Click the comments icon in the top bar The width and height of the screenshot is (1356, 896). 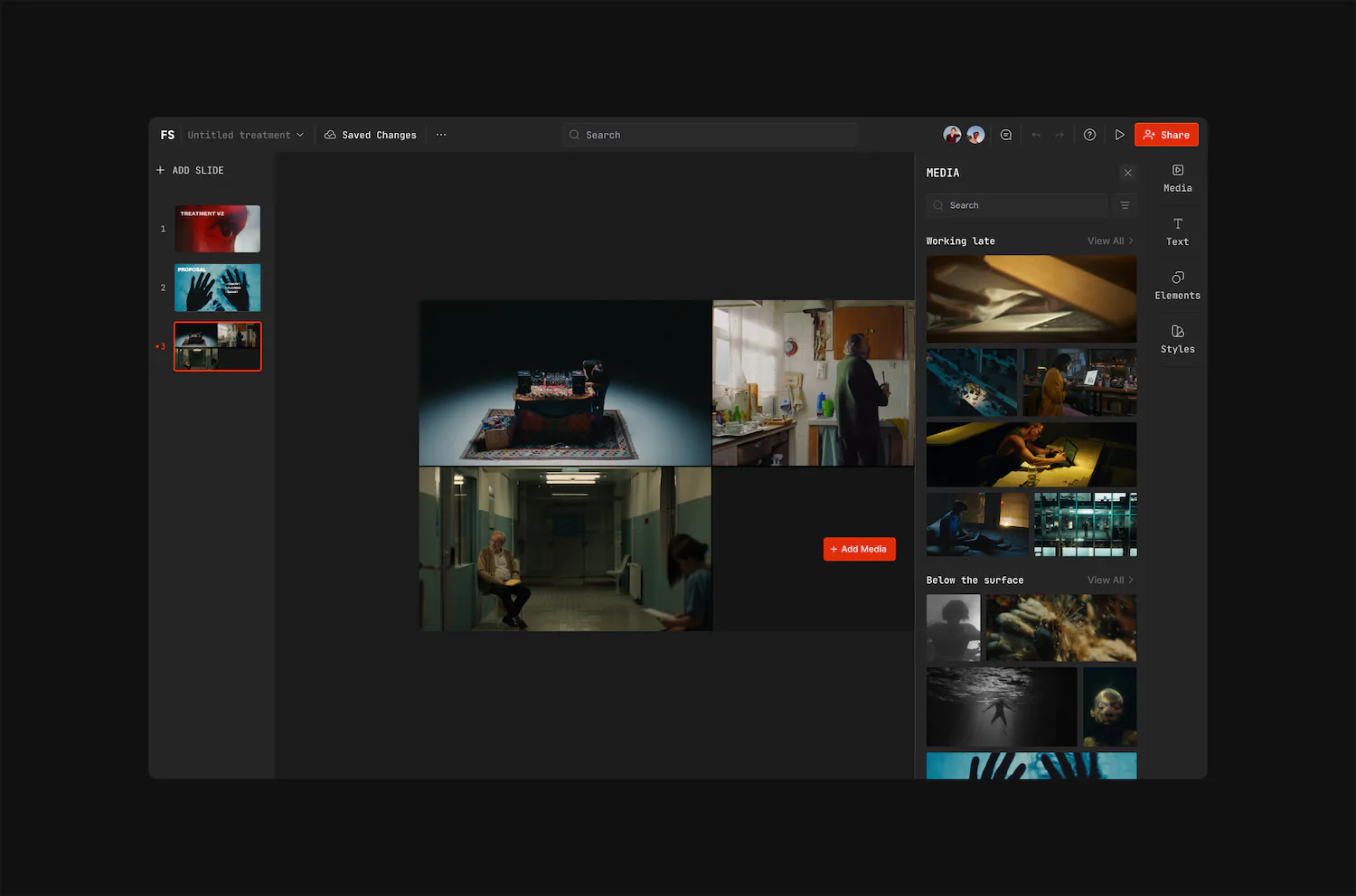1006,134
